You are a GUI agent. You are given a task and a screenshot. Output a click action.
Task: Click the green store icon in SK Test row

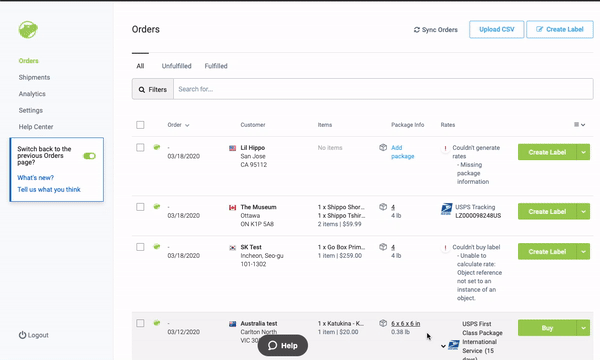point(157,246)
